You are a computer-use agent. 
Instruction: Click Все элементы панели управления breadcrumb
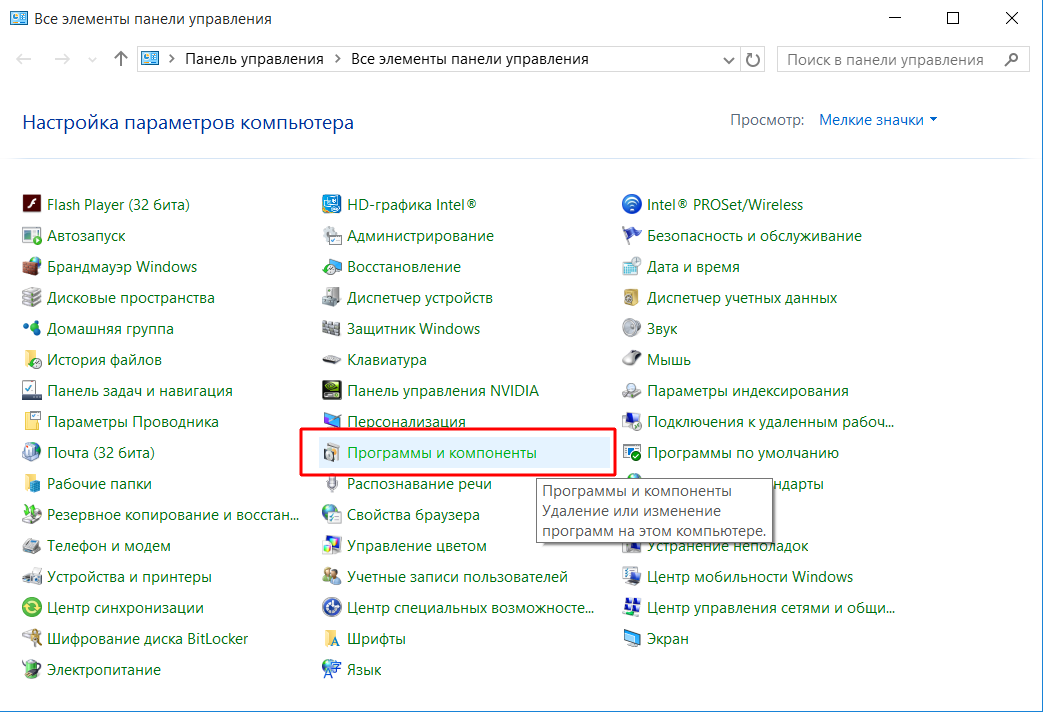point(469,59)
